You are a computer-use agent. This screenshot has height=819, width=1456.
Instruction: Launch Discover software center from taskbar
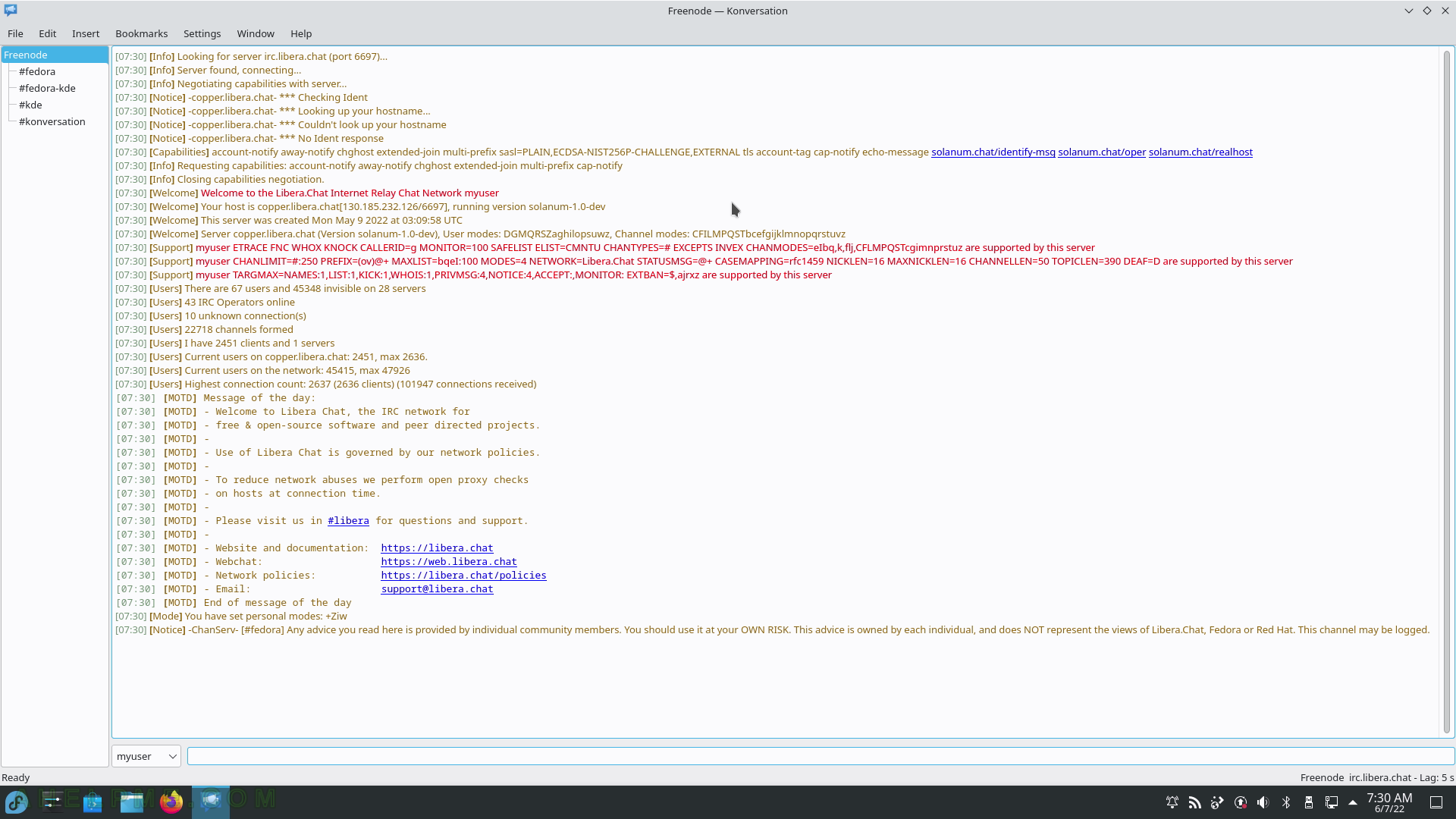(x=93, y=802)
